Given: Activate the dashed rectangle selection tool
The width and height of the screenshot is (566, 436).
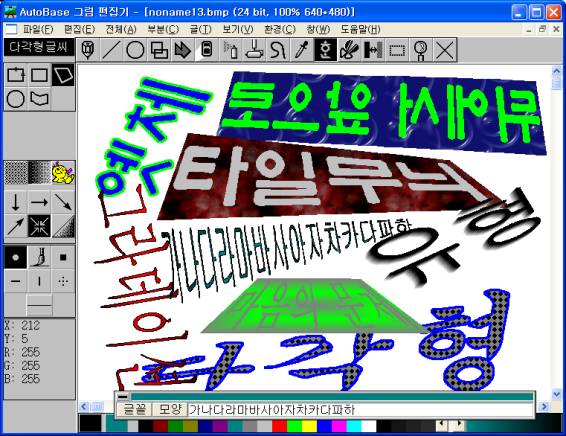Looking at the screenshot, I should pos(397,50).
